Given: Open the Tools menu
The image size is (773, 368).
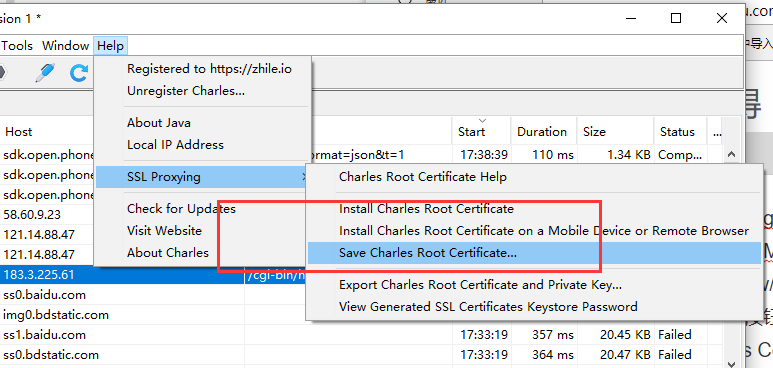Looking at the screenshot, I should [x=17, y=46].
